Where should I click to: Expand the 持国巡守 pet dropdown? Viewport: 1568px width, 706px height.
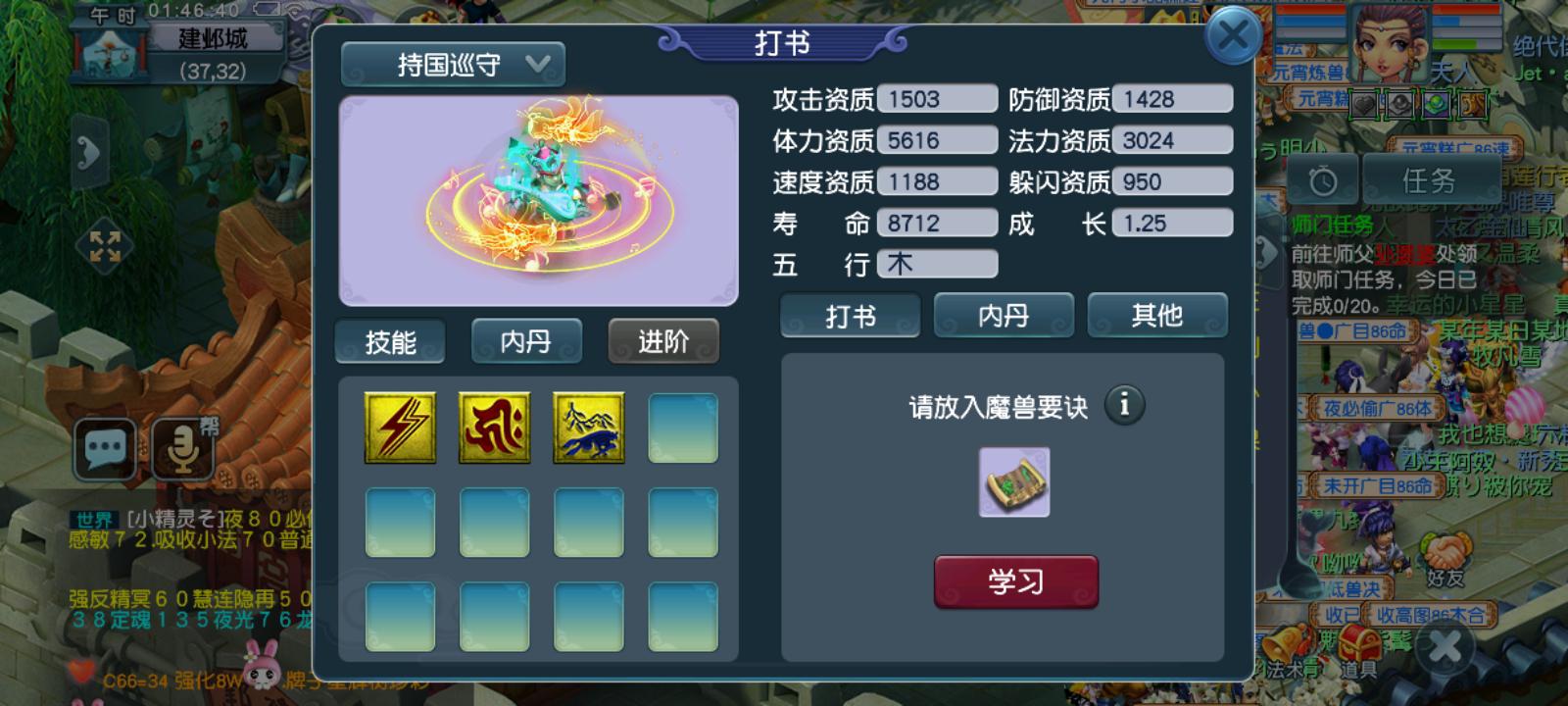point(453,65)
